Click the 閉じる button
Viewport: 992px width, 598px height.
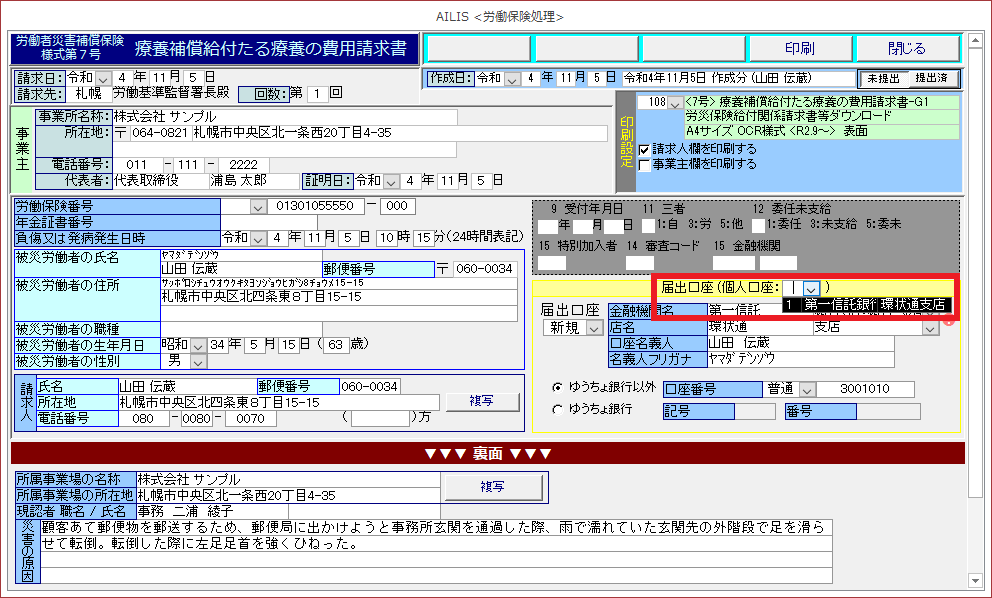(x=906, y=48)
